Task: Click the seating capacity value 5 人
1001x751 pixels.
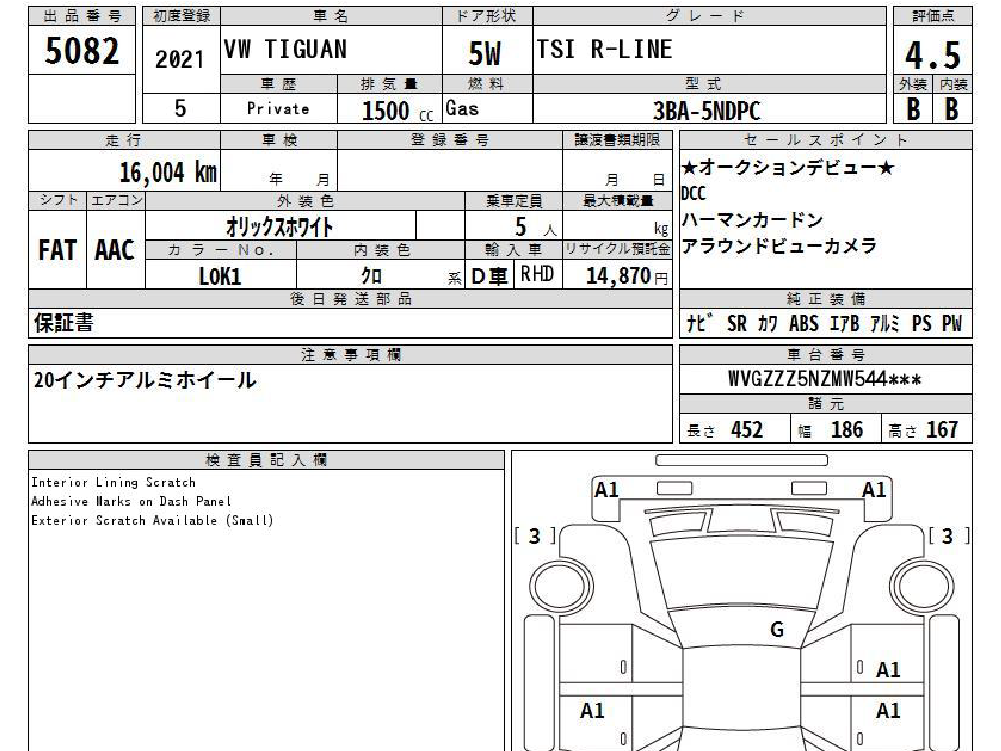Action: tap(536, 227)
